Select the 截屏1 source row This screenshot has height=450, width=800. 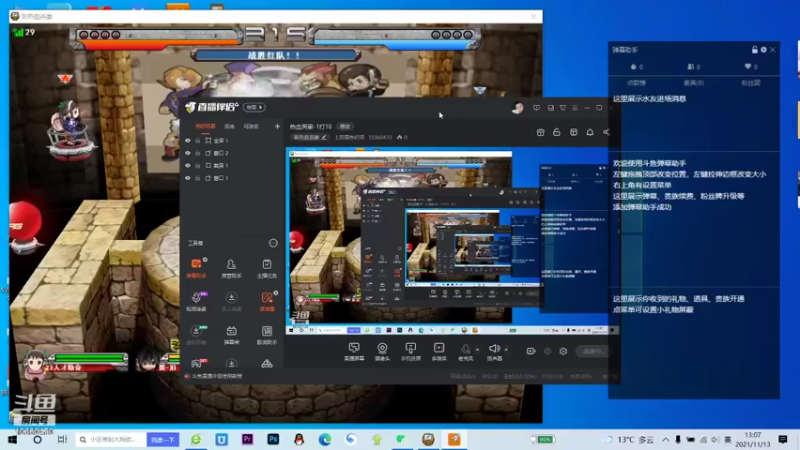click(232, 166)
